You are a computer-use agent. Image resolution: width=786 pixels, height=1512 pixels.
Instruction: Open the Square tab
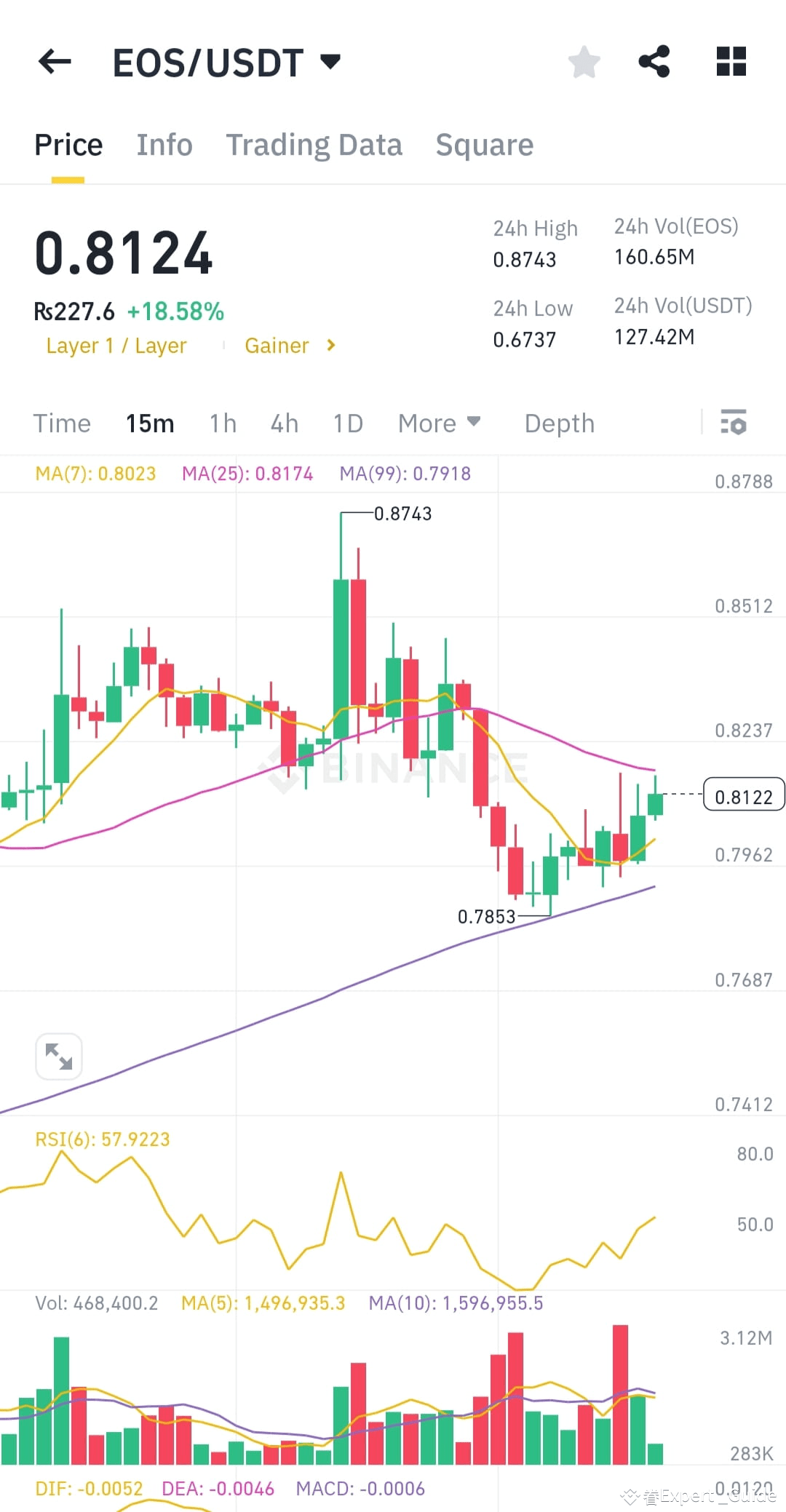[484, 144]
